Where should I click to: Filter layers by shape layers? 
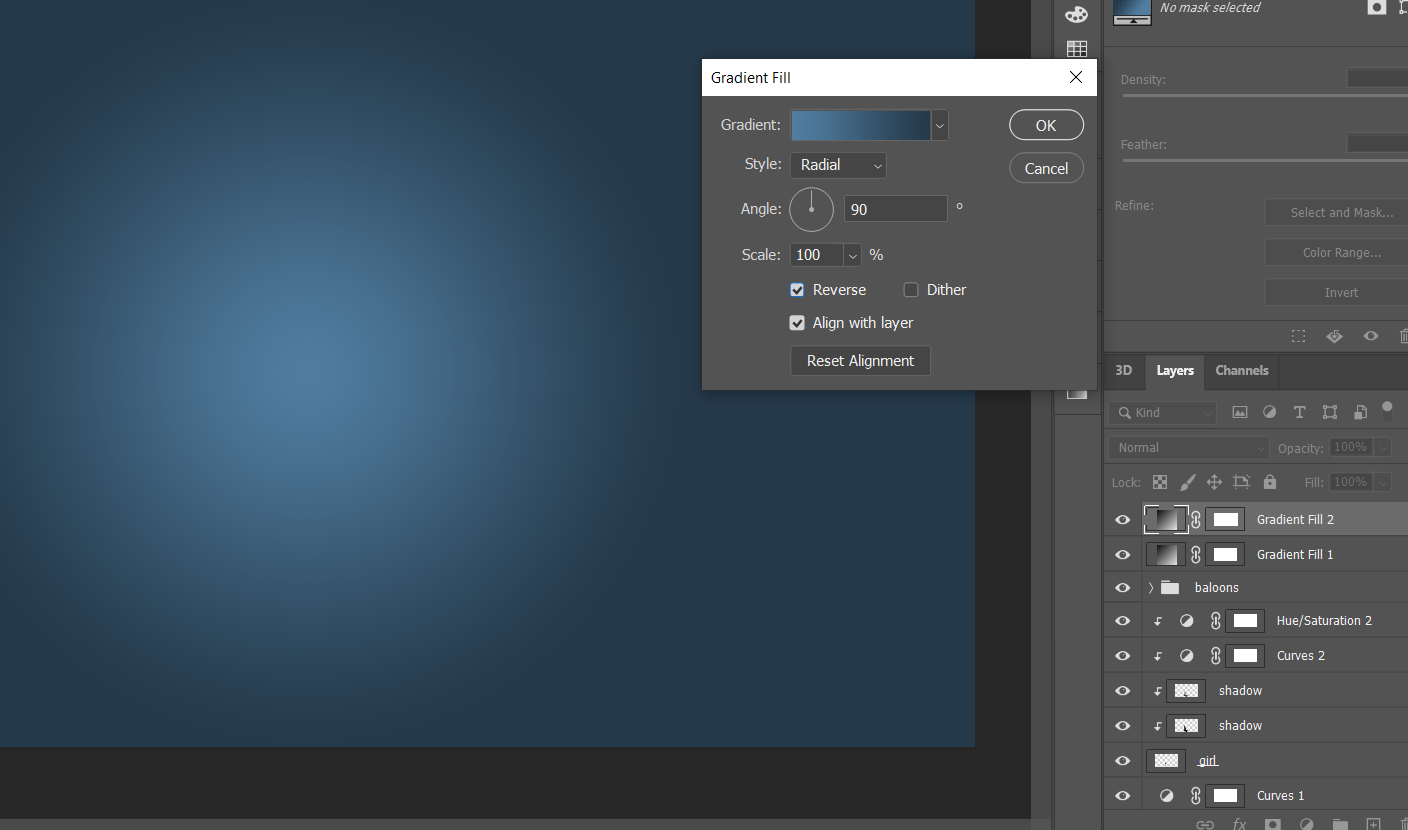(1329, 412)
